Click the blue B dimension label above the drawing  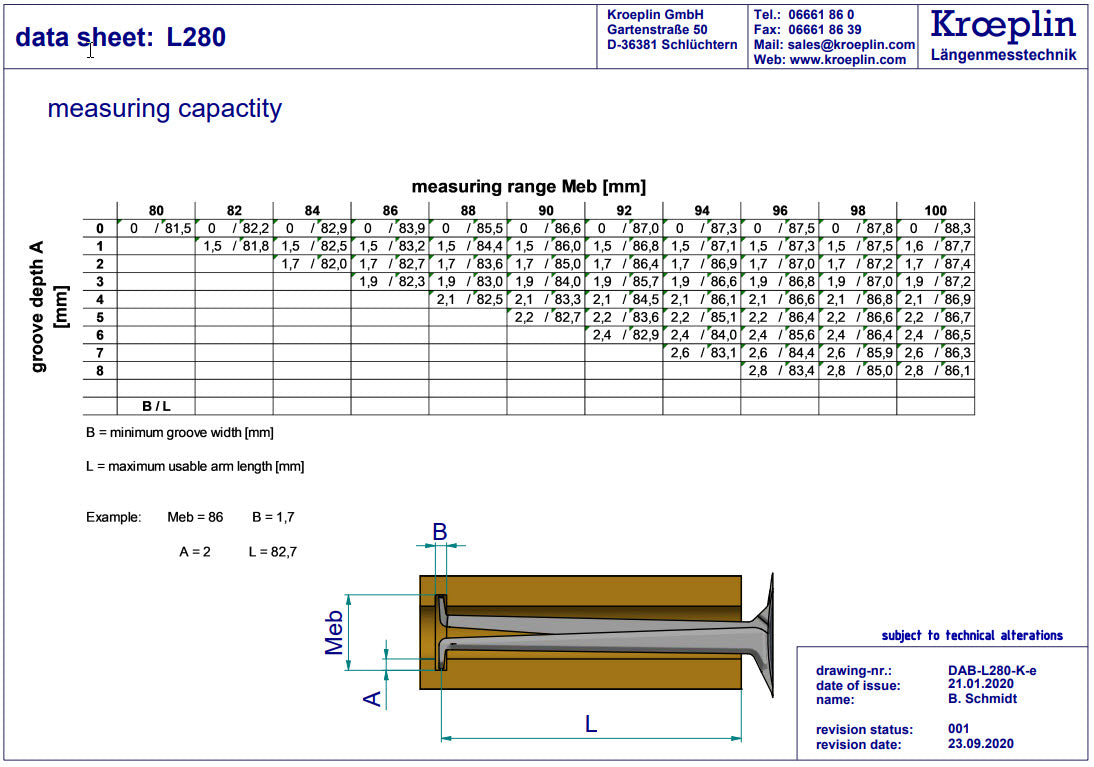pos(440,531)
